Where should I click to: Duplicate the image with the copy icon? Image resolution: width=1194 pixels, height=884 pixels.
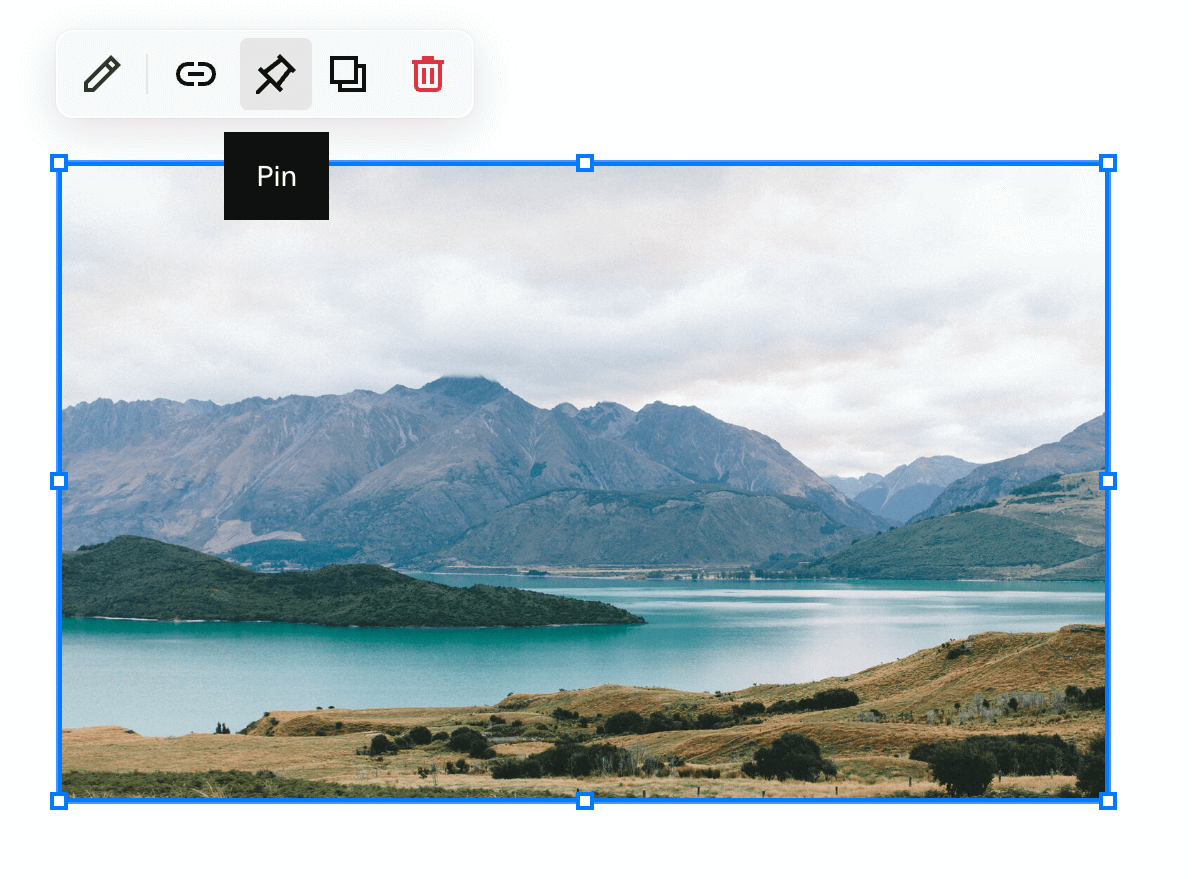point(348,73)
